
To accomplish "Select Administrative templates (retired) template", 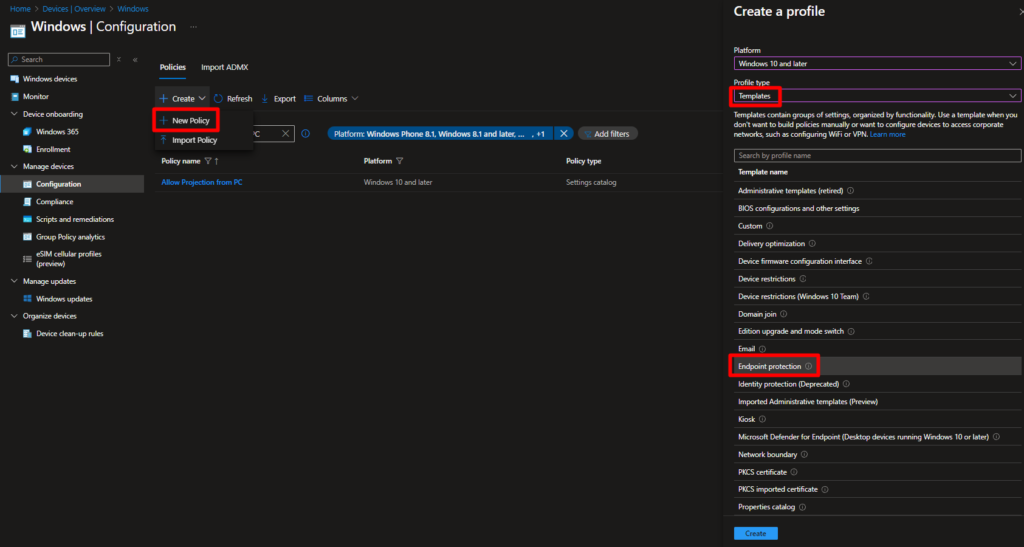I will (877, 191).
